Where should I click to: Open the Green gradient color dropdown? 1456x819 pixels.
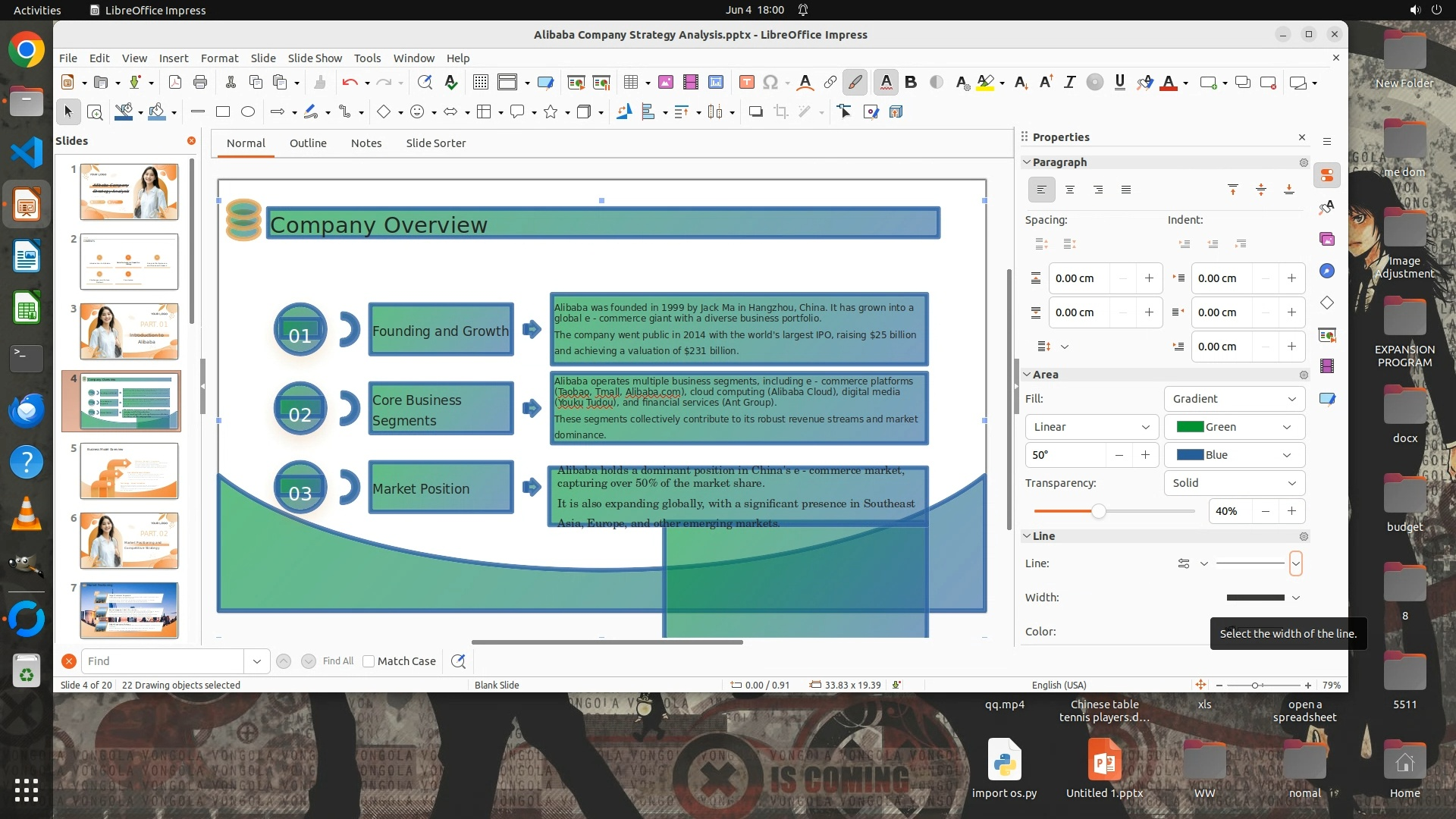[1233, 427]
